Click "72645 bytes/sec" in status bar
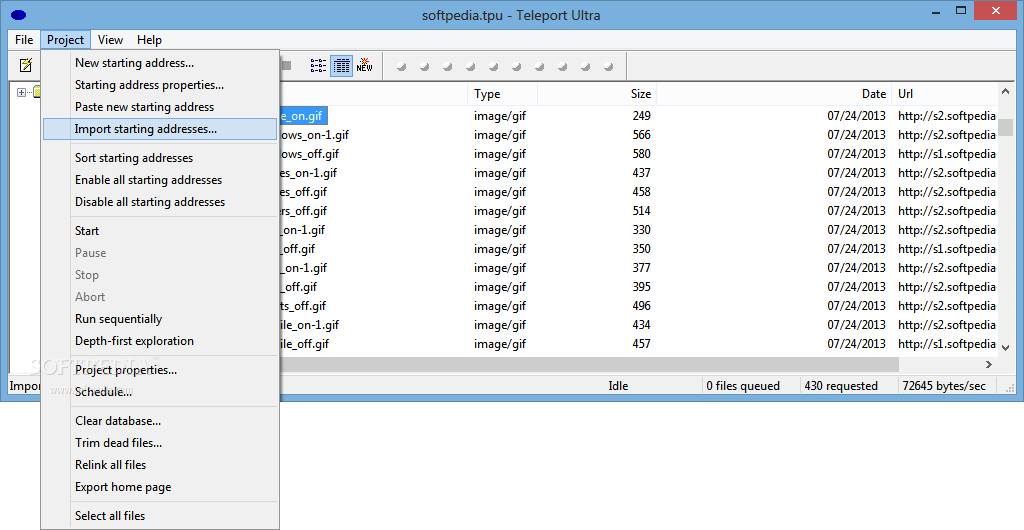The width and height of the screenshot is (1024, 530). [x=944, y=386]
